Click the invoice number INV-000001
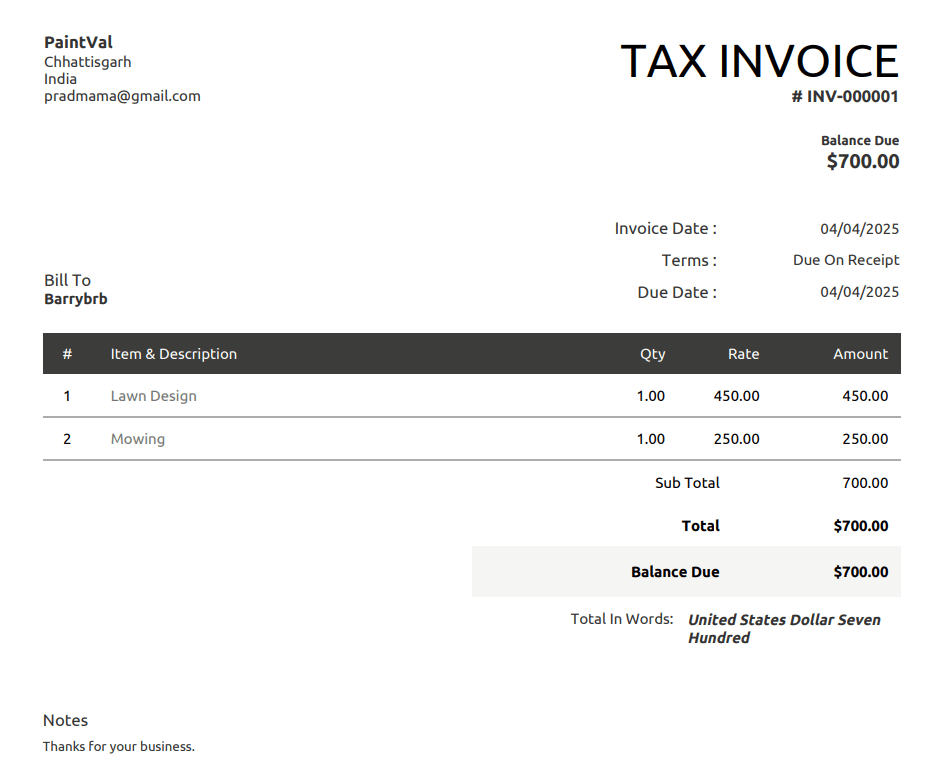This screenshot has height=766, width=938. [x=845, y=97]
